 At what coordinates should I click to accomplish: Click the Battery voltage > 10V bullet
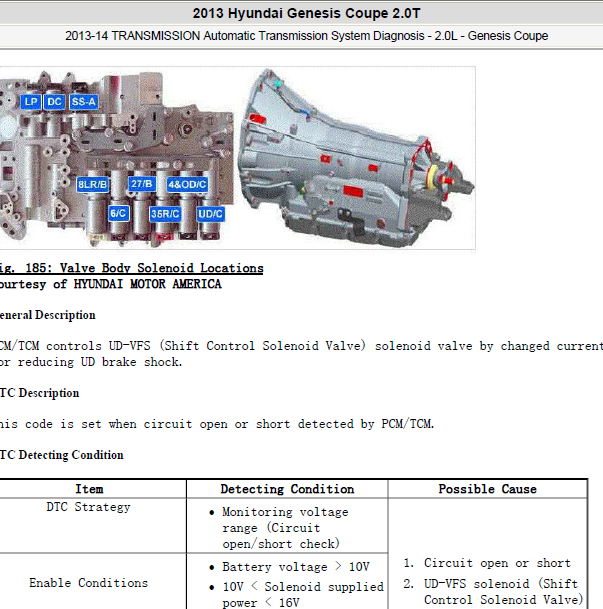point(289,567)
